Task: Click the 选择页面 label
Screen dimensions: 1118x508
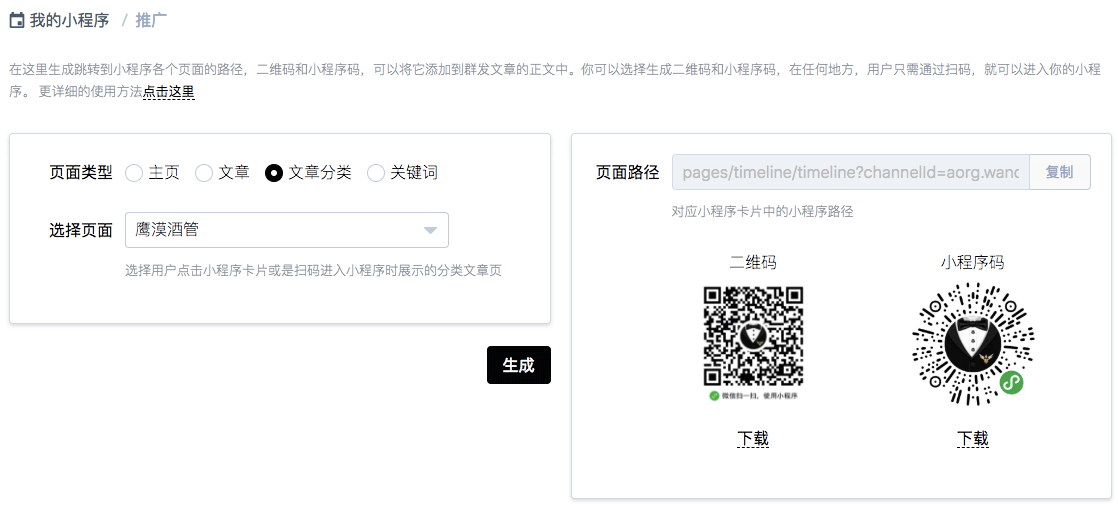Action: [81, 230]
